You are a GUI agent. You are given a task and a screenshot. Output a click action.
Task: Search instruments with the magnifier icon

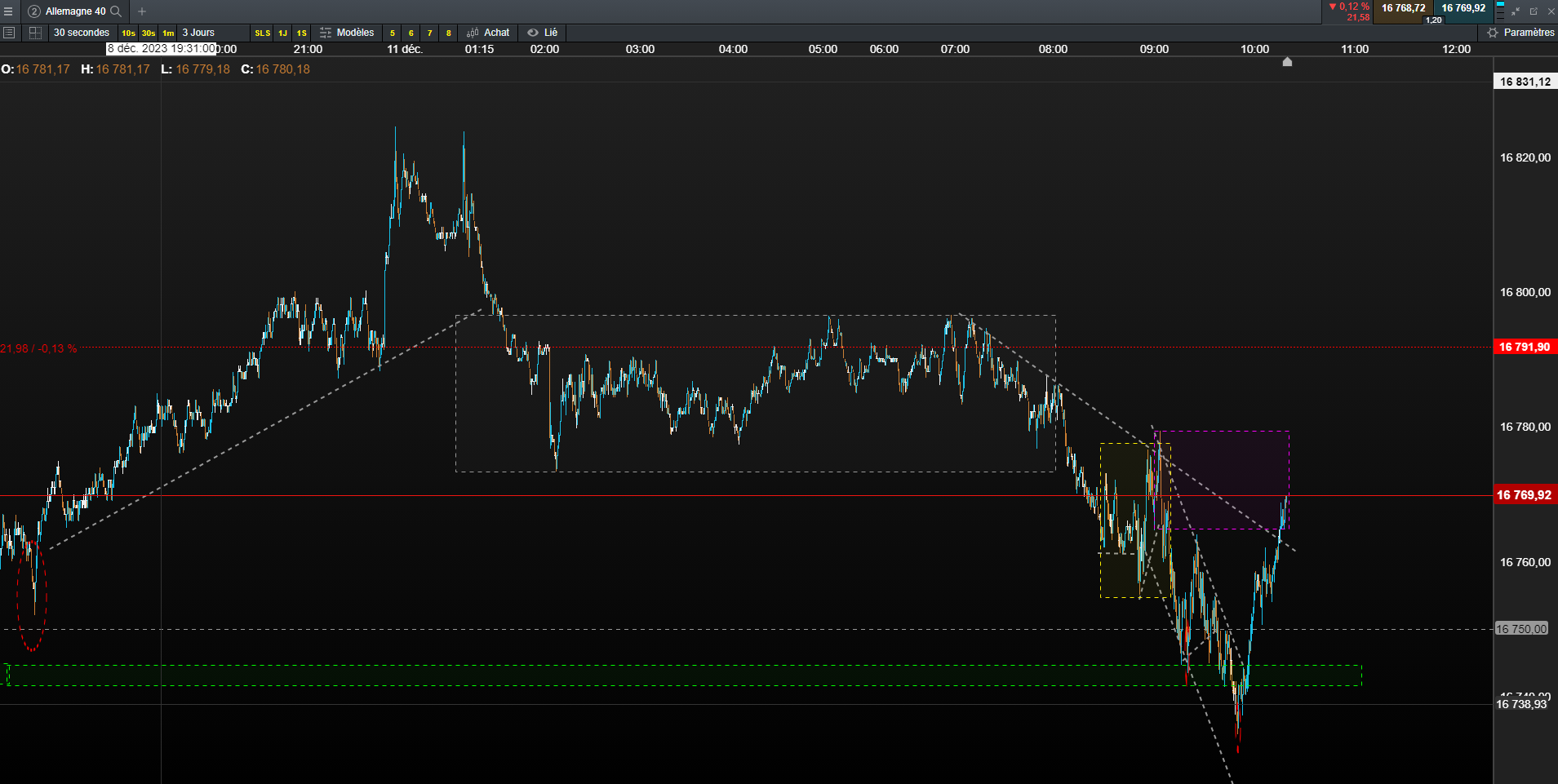pos(116,11)
